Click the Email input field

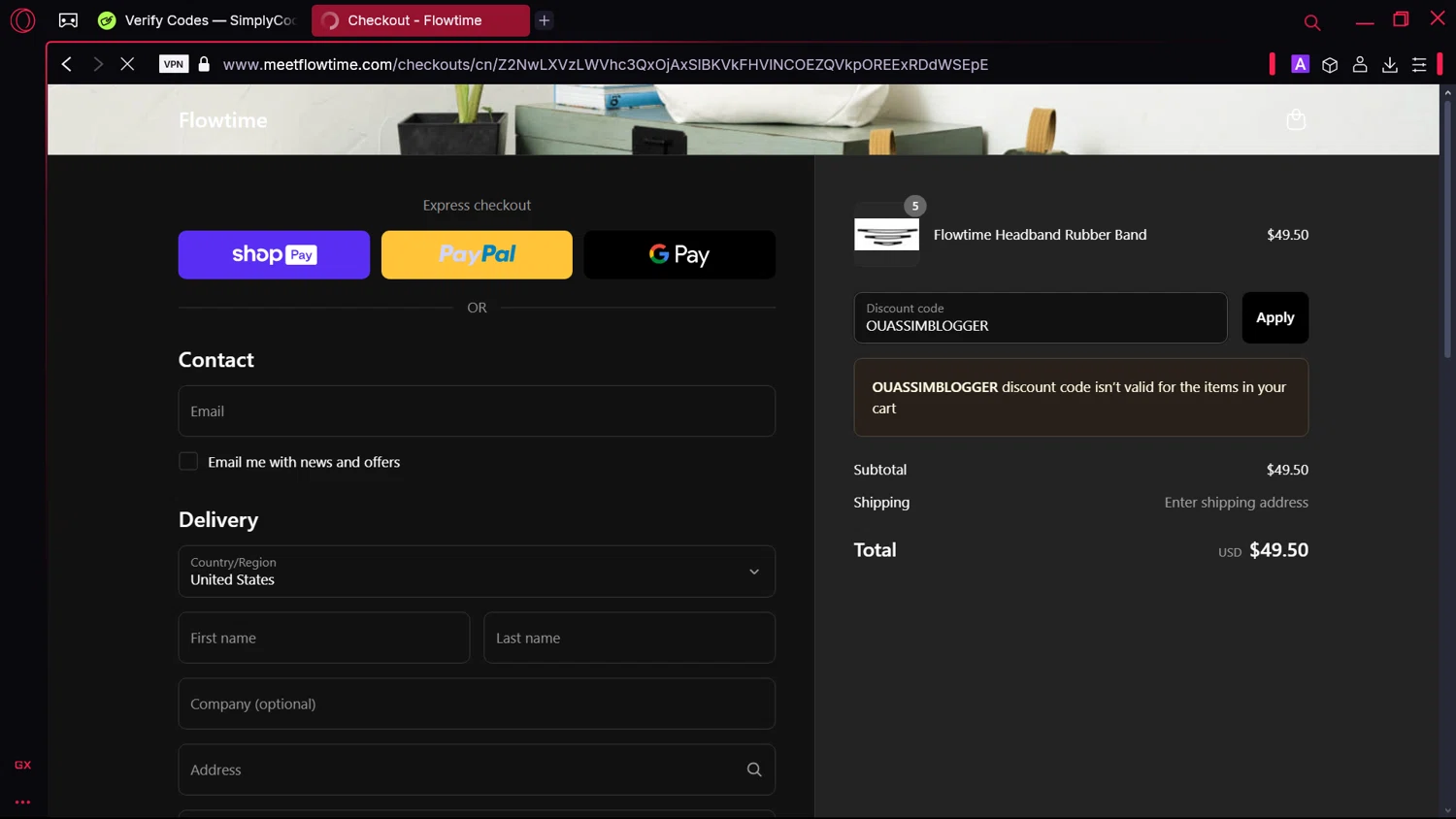coord(477,411)
